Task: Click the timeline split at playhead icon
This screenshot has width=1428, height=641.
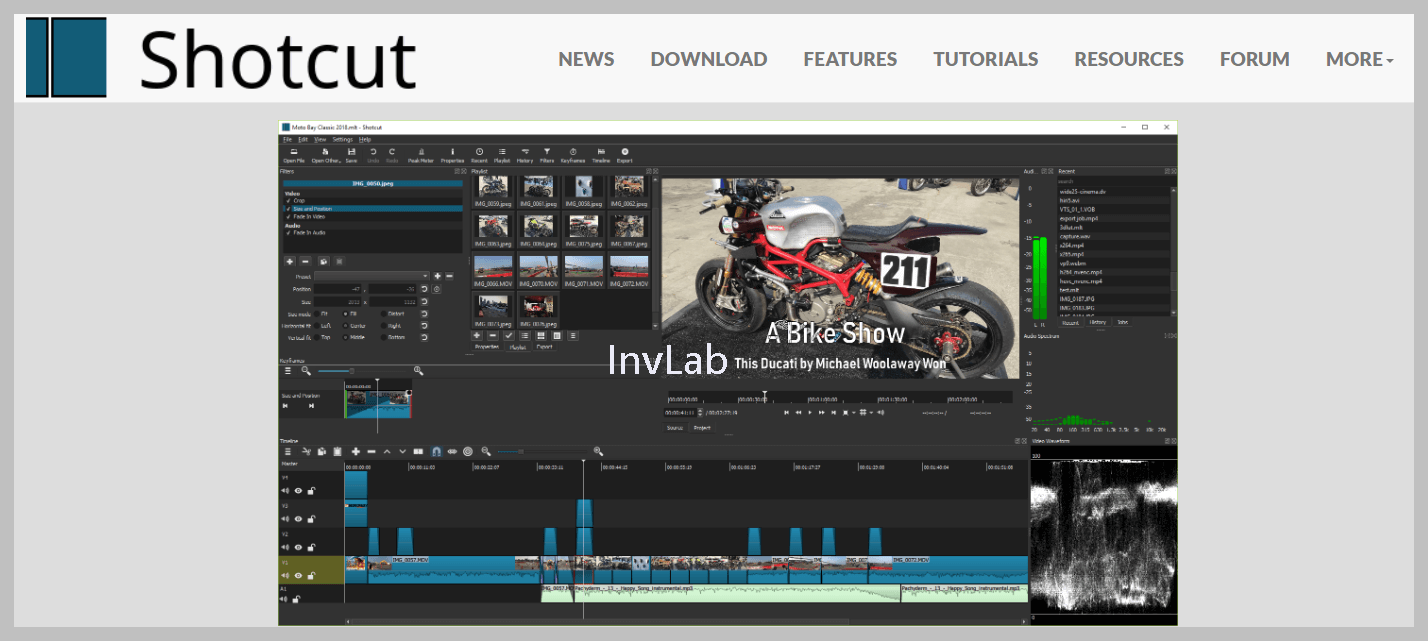Action: tap(418, 451)
